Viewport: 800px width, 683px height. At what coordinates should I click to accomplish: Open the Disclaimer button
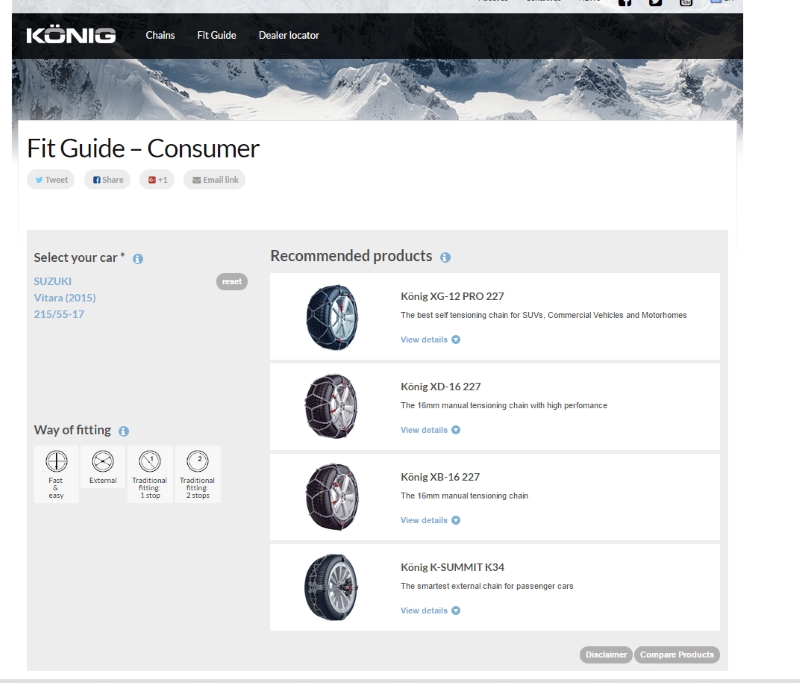click(x=606, y=654)
